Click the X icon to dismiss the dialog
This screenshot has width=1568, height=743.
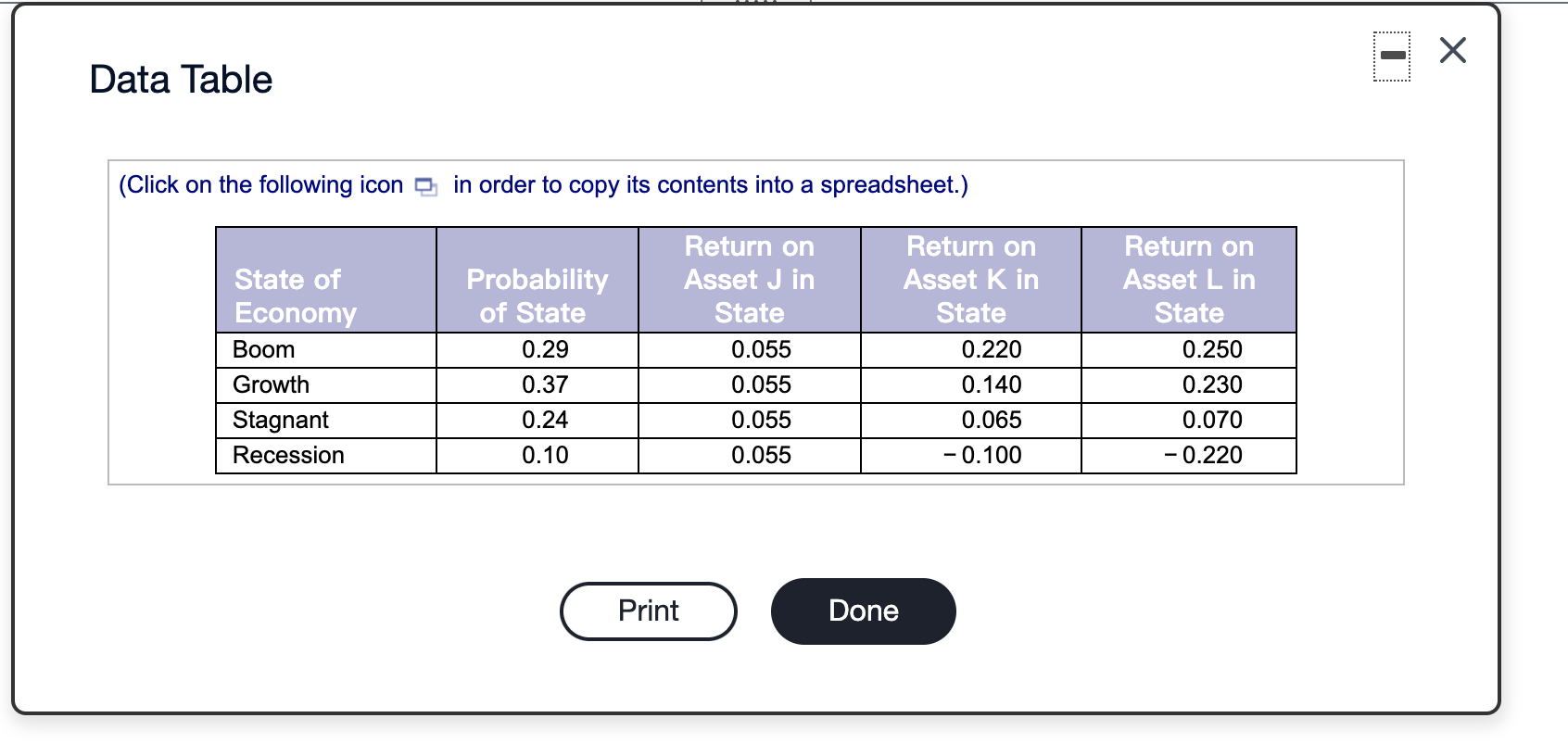(x=1452, y=51)
